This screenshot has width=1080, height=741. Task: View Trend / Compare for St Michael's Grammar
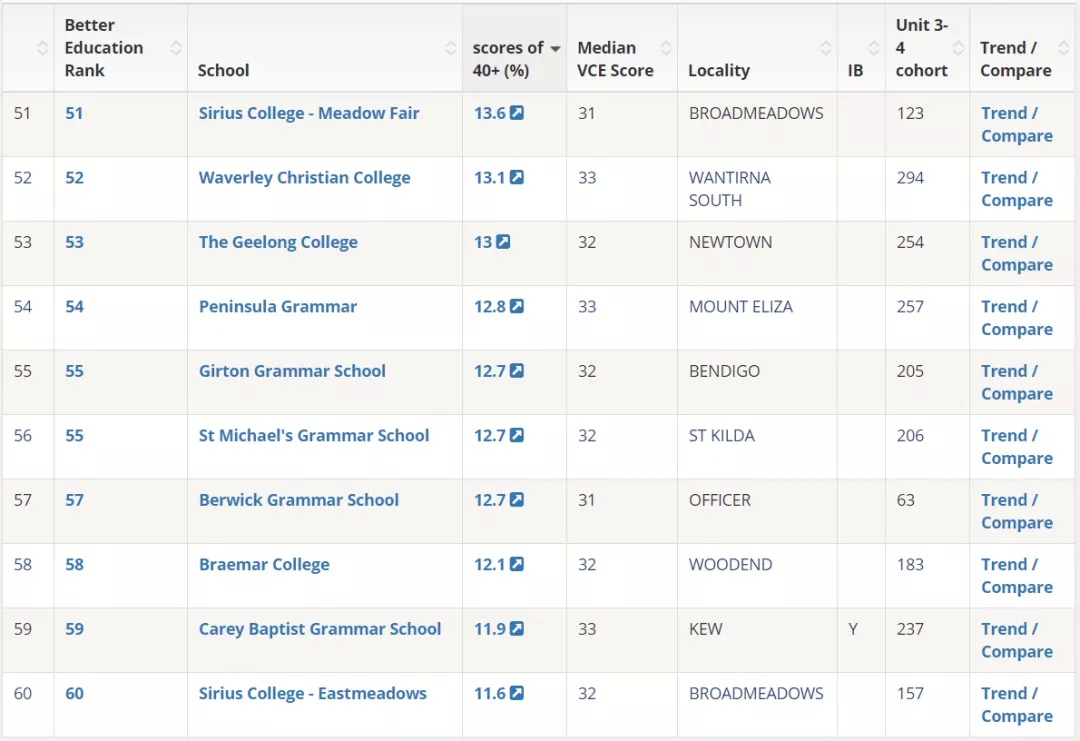[x=1017, y=447]
